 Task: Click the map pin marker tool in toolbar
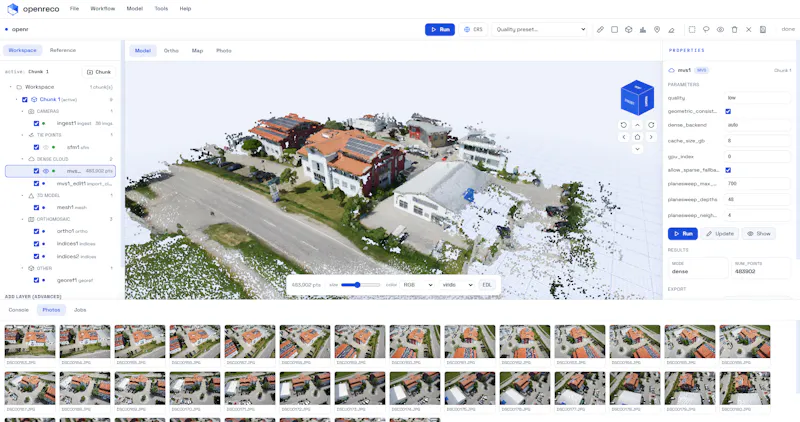tap(657, 30)
